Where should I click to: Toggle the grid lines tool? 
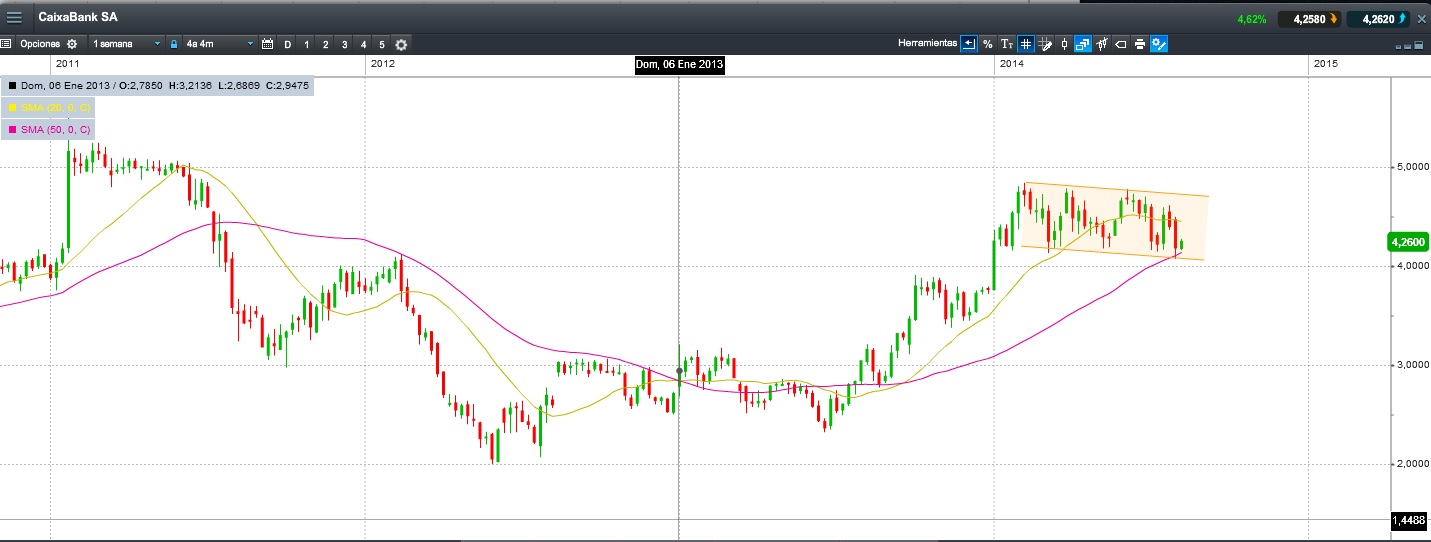[x=1026, y=44]
